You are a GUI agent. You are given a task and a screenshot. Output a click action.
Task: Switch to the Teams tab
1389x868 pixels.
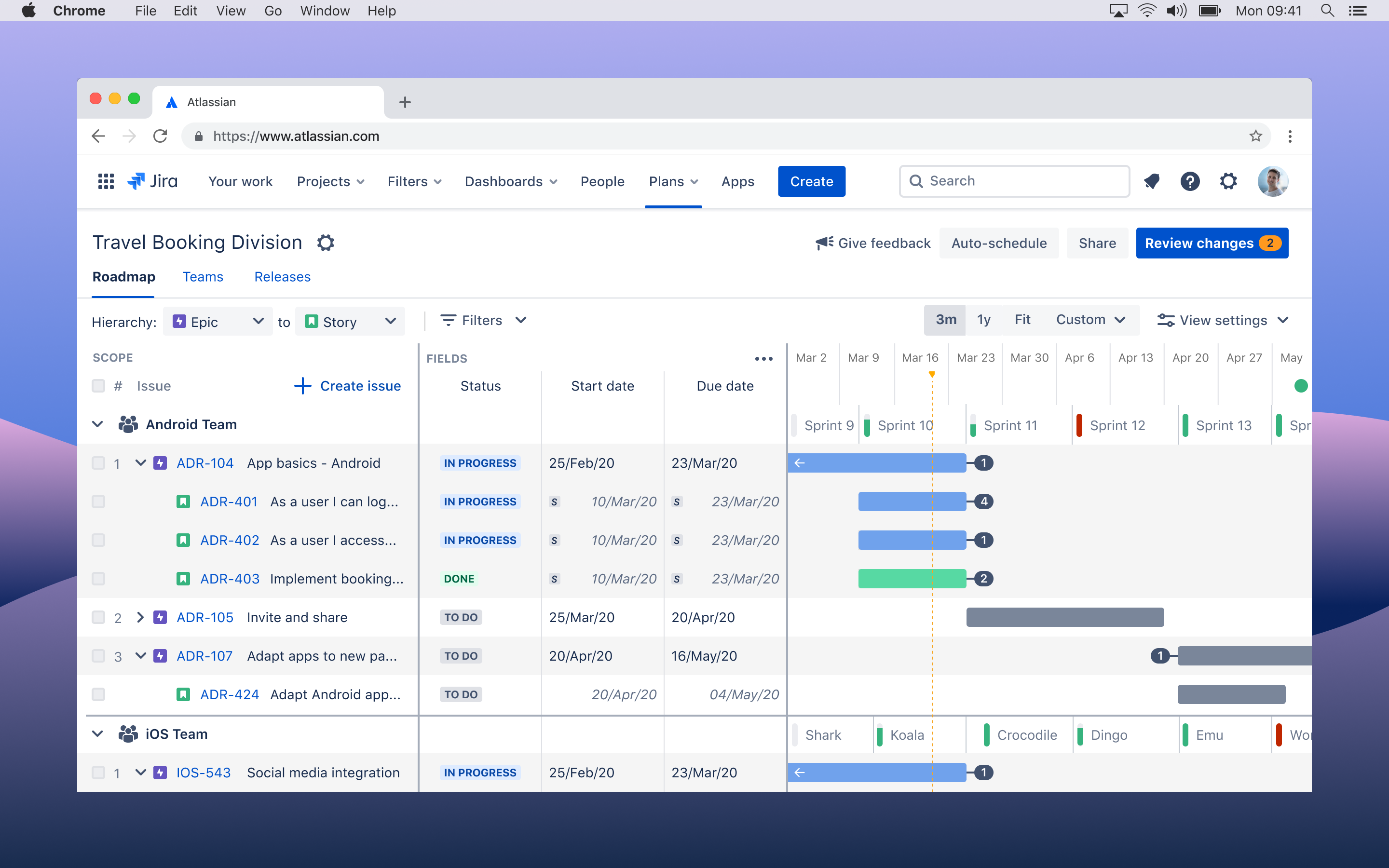click(203, 277)
